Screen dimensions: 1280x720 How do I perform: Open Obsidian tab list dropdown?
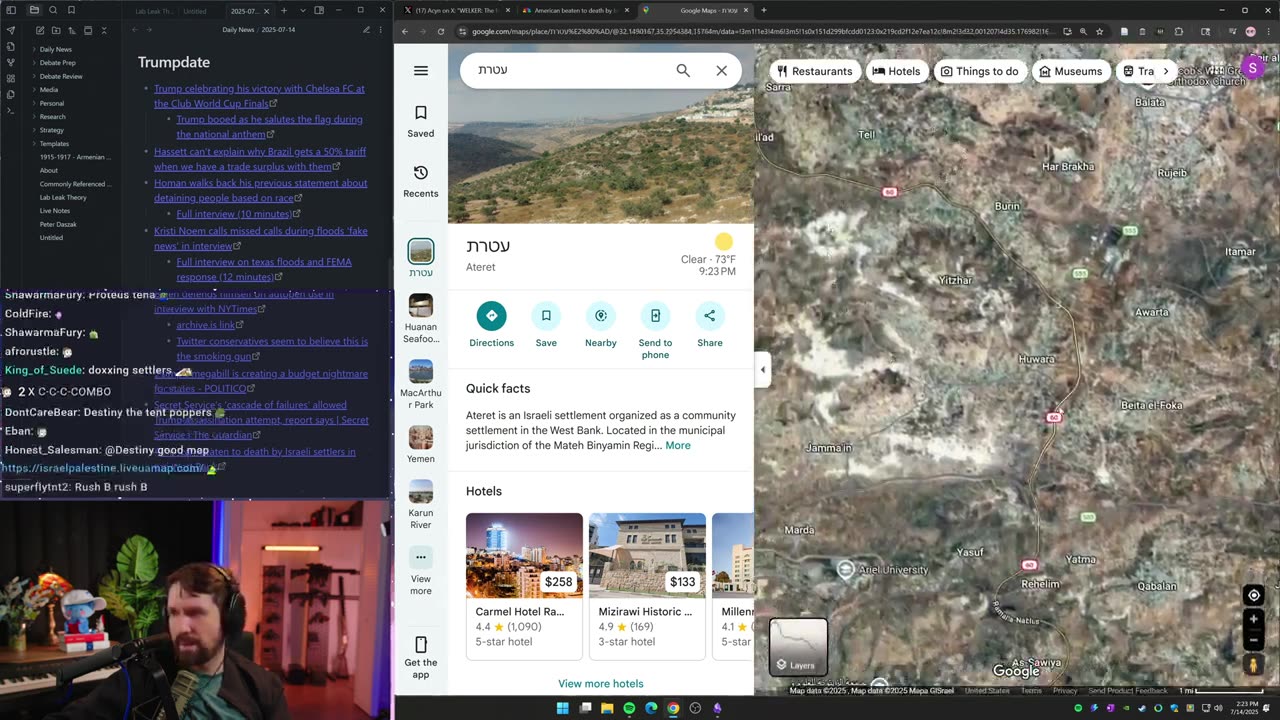302,10
